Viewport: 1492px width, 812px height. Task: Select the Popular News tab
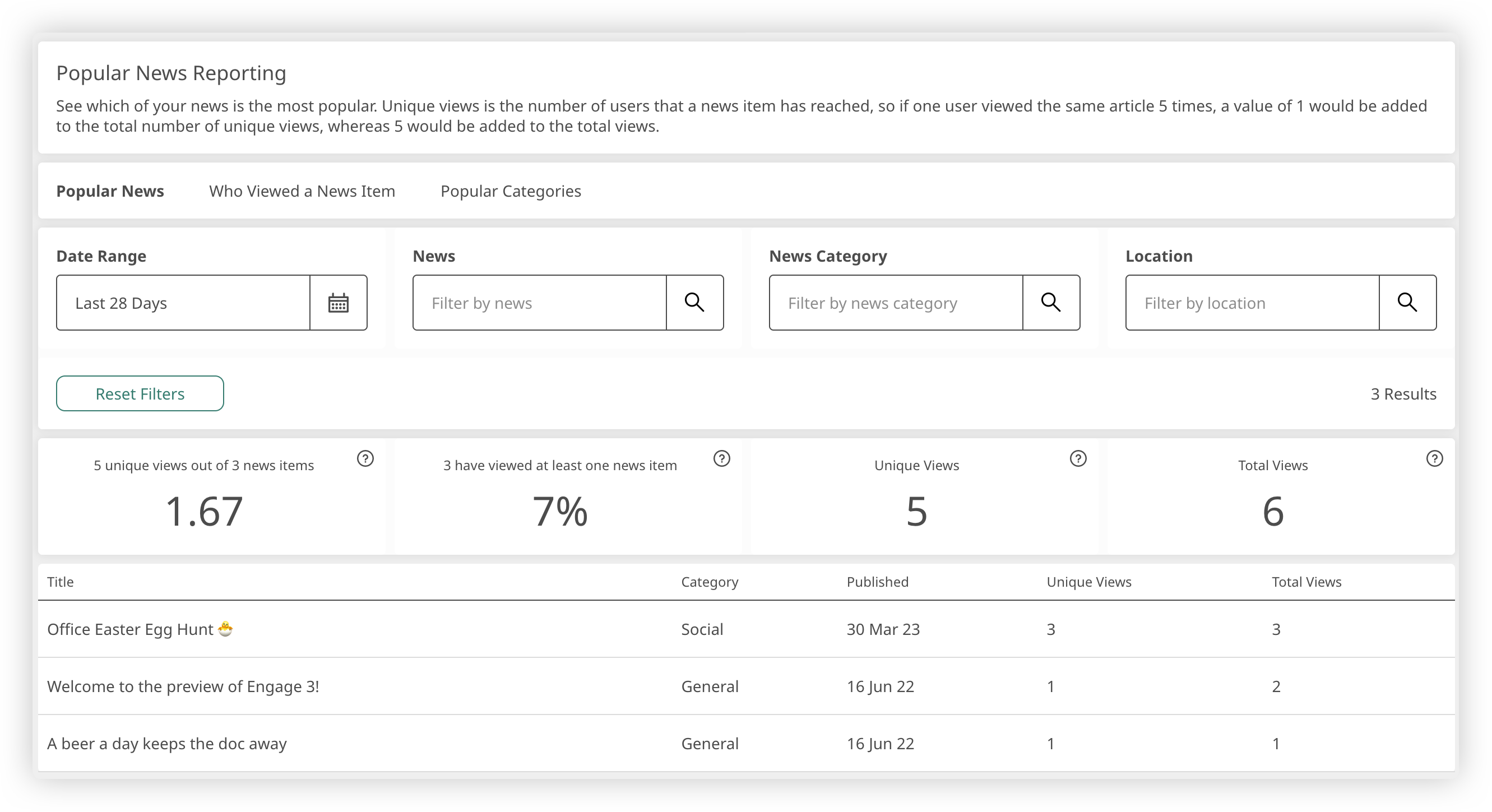click(x=110, y=191)
